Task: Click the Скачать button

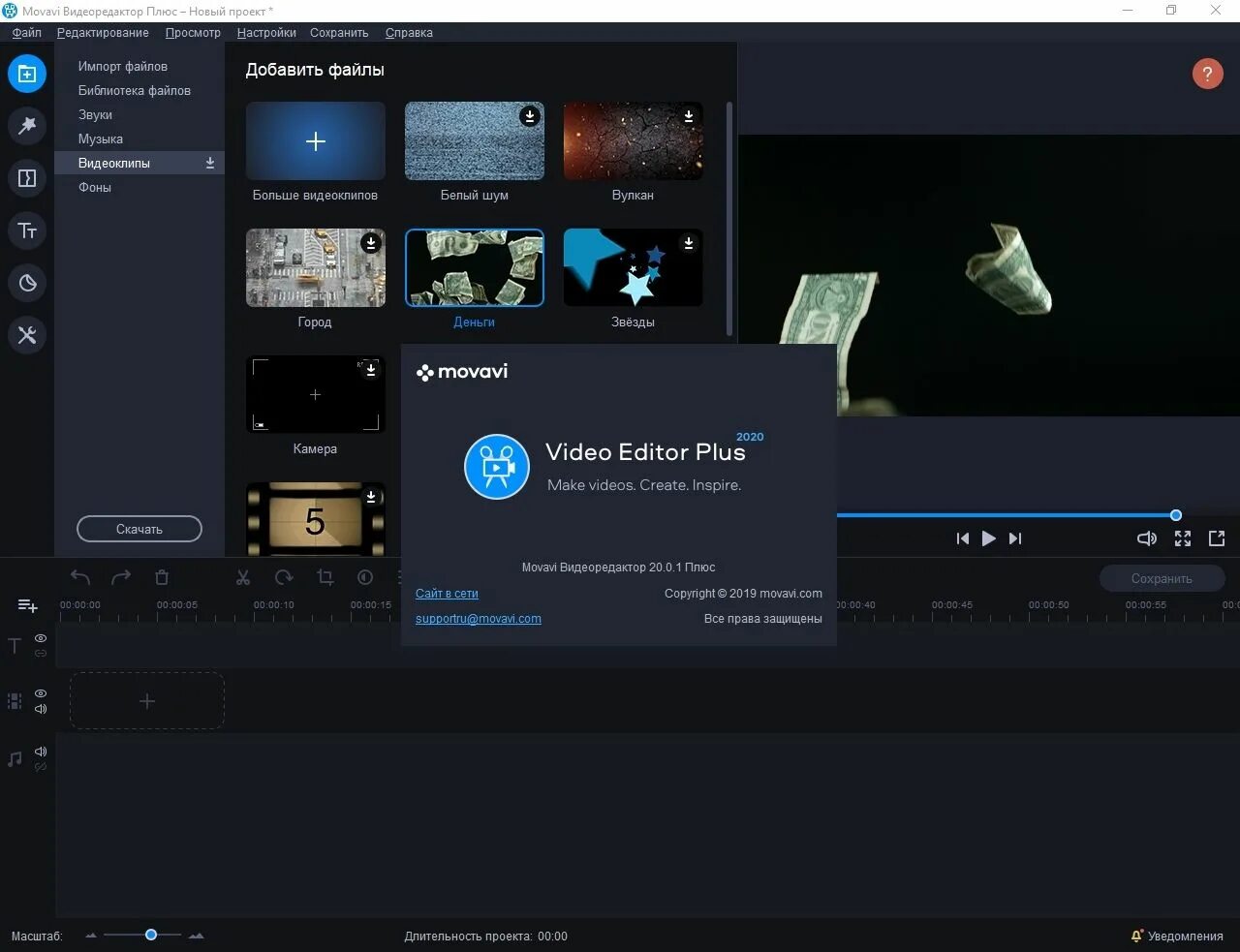Action: [x=139, y=529]
